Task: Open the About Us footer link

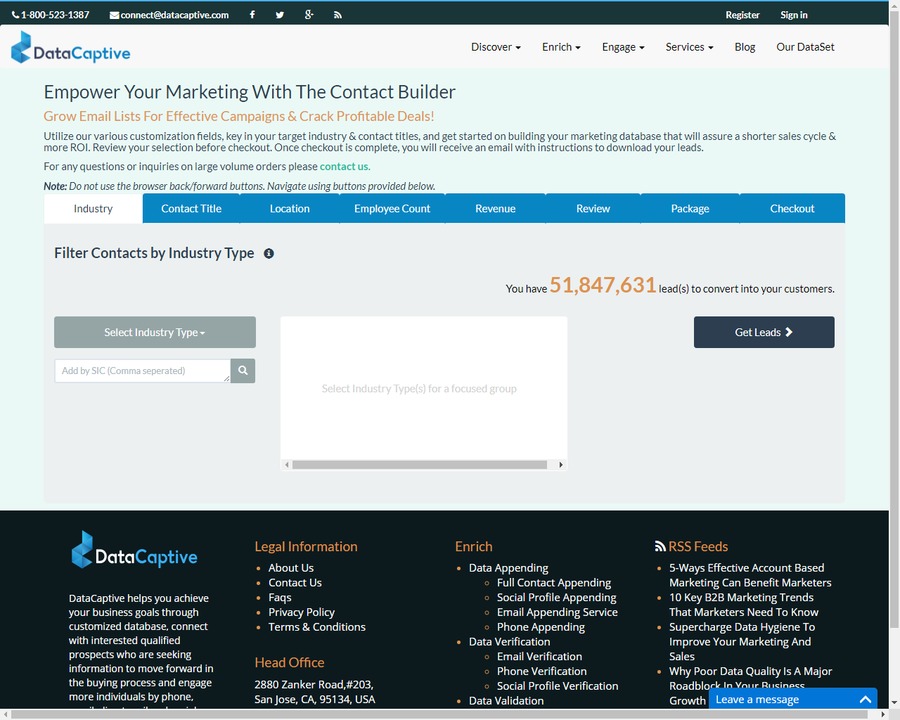Action: 291,568
